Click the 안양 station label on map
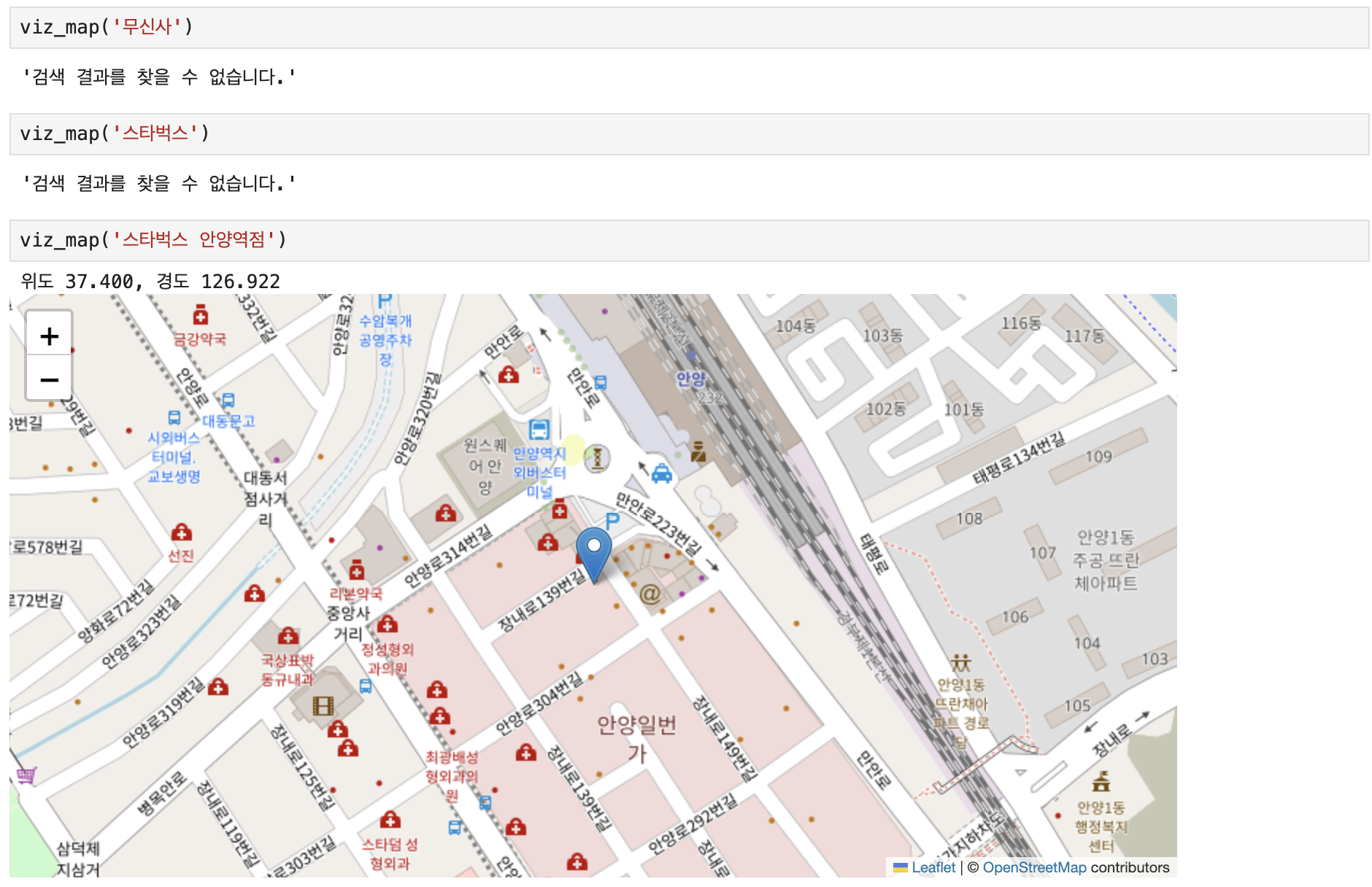The width and height of the screenshot is (1372, 887). (690, 379)
